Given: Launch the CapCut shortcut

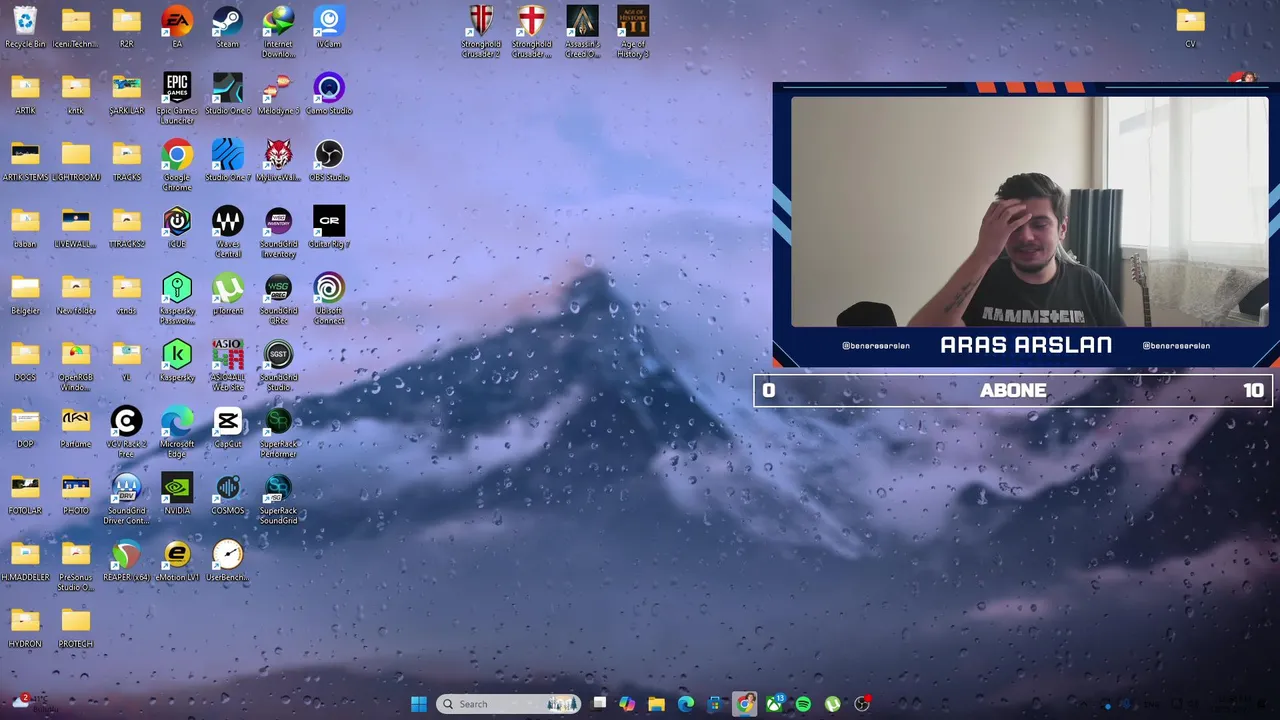Looking at the screenshot, I should click(x=227, y=427).
